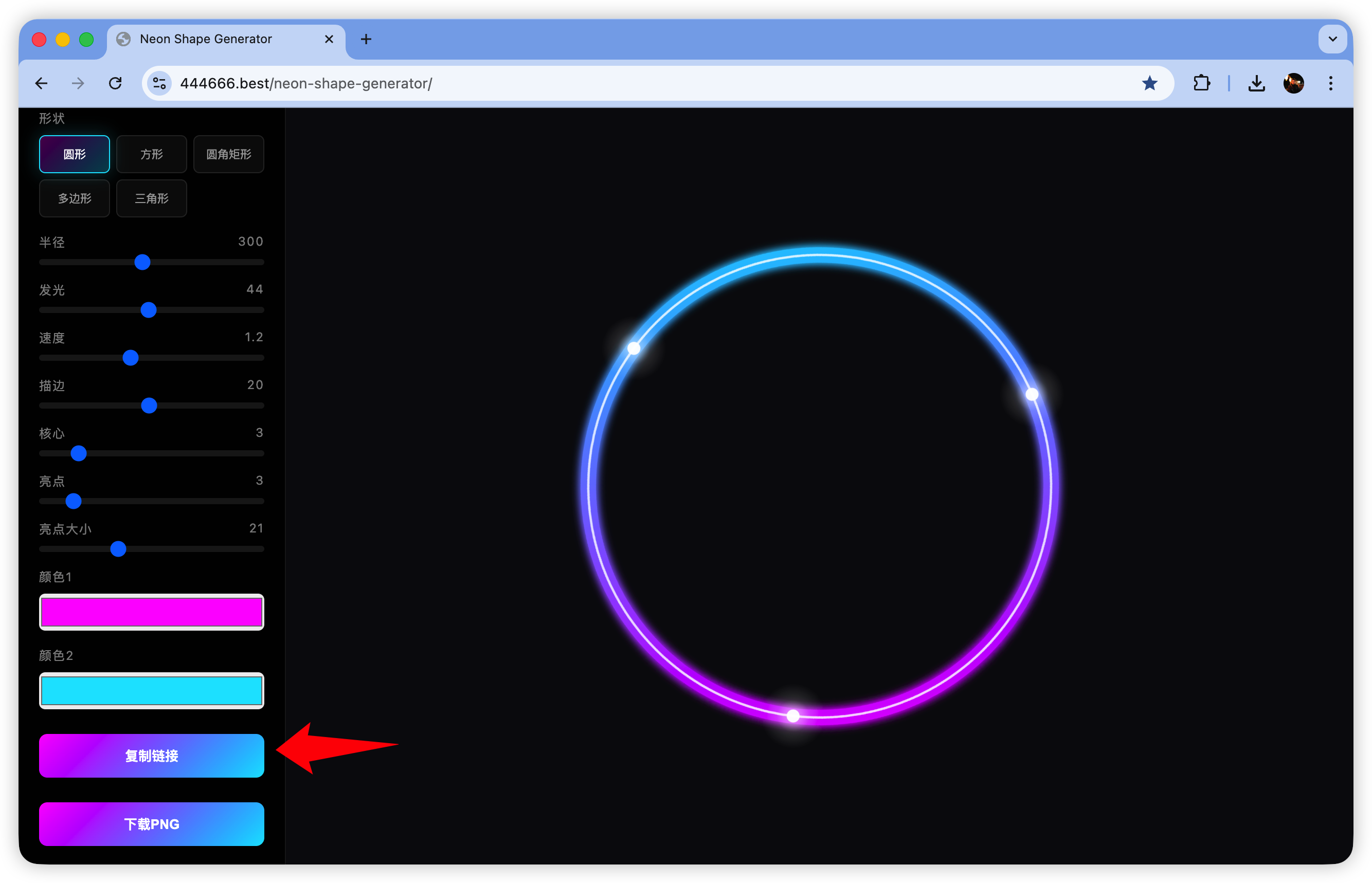Screen dimensions: 1372x883
Task: Click the bookmark star icon
Action: [1149, 84]
